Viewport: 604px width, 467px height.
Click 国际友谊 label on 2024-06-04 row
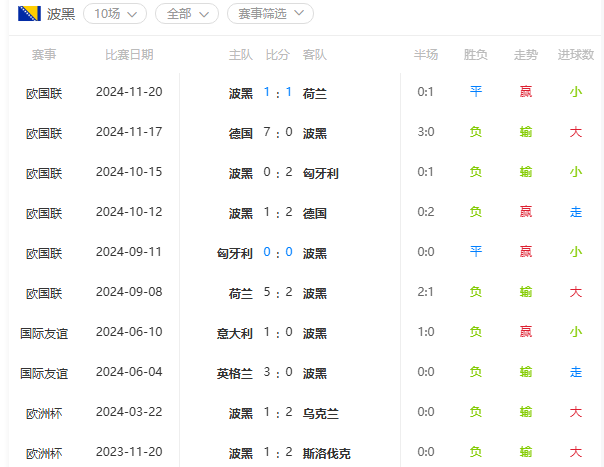[x=44, y=373]
